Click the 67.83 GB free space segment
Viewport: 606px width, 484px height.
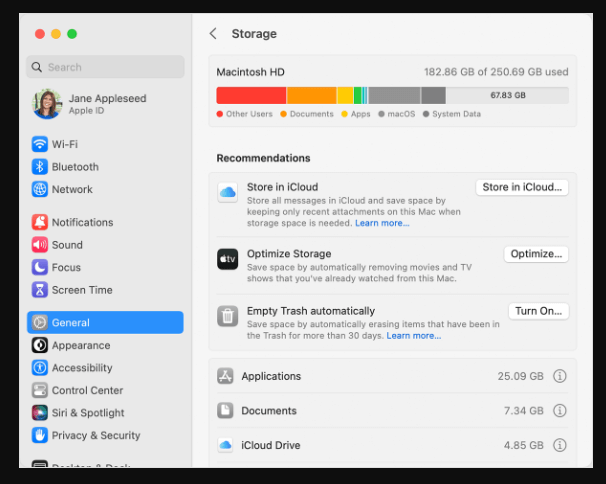click(507, 95)
